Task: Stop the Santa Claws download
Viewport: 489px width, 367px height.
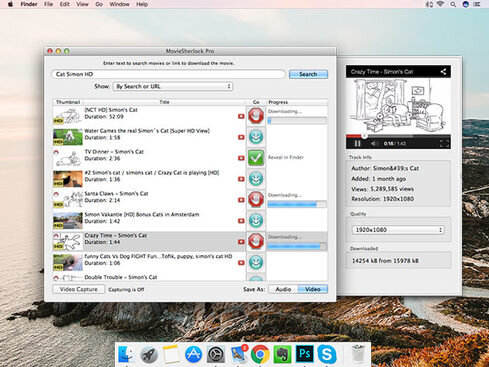Action: [256, 199]
